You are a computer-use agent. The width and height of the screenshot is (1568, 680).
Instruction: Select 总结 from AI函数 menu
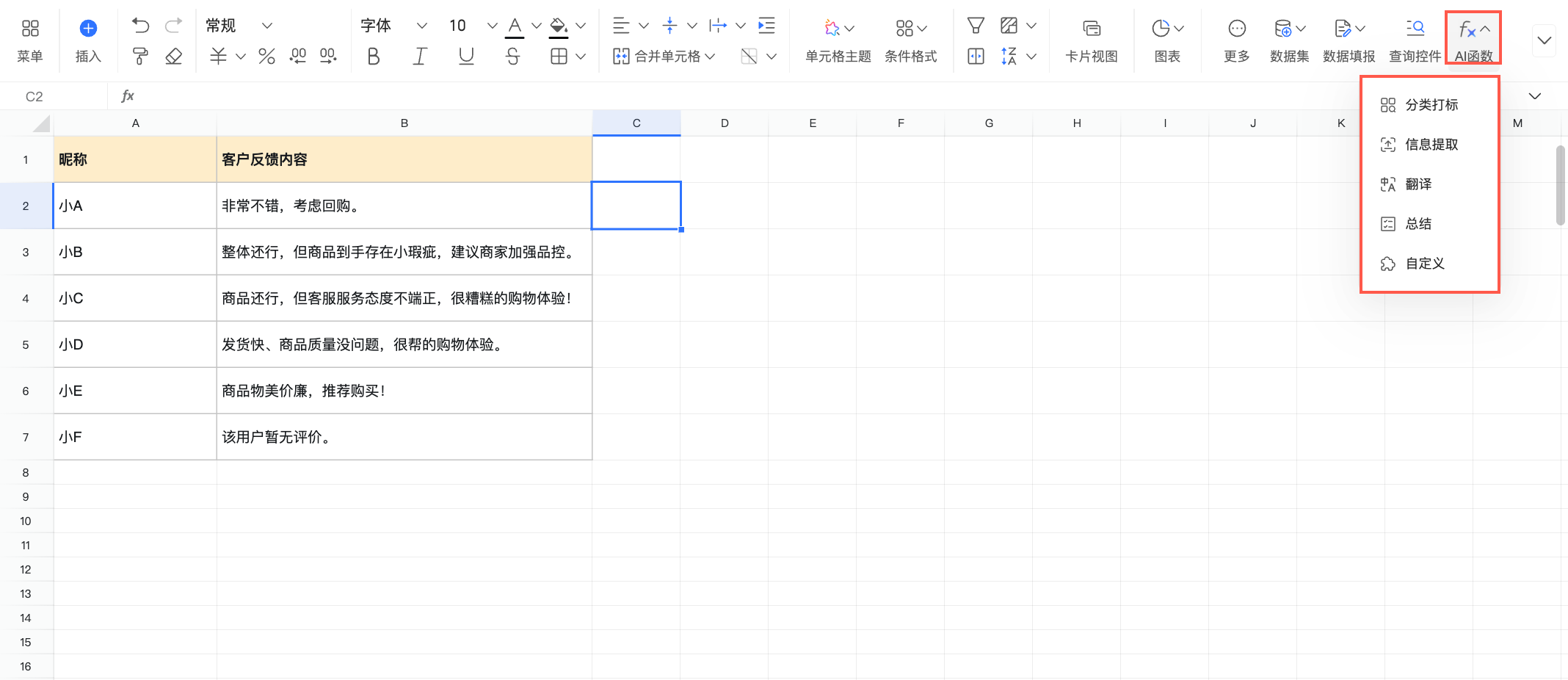tap(1429, 224)
